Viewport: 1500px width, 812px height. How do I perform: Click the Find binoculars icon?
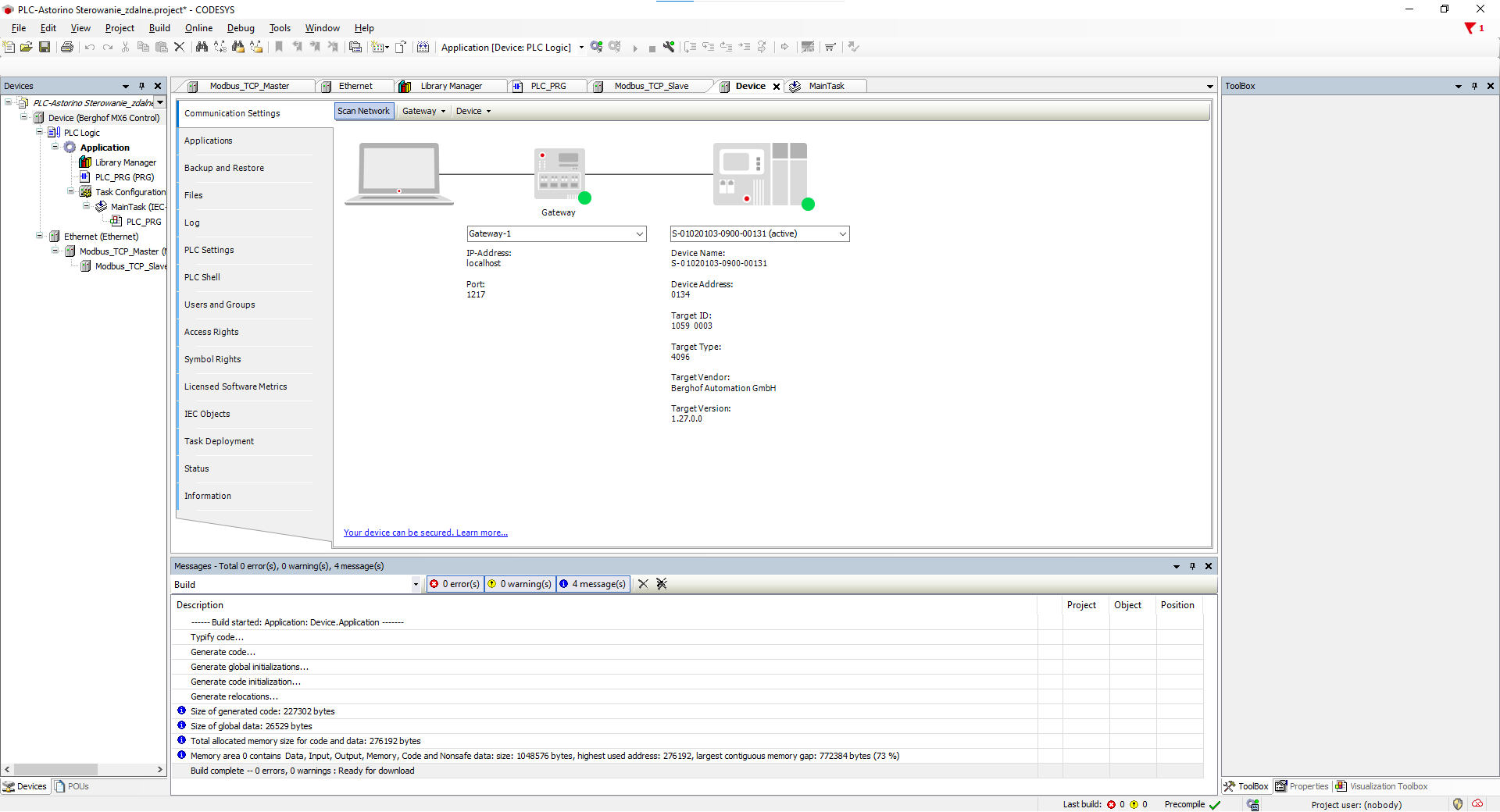point(202,47)
